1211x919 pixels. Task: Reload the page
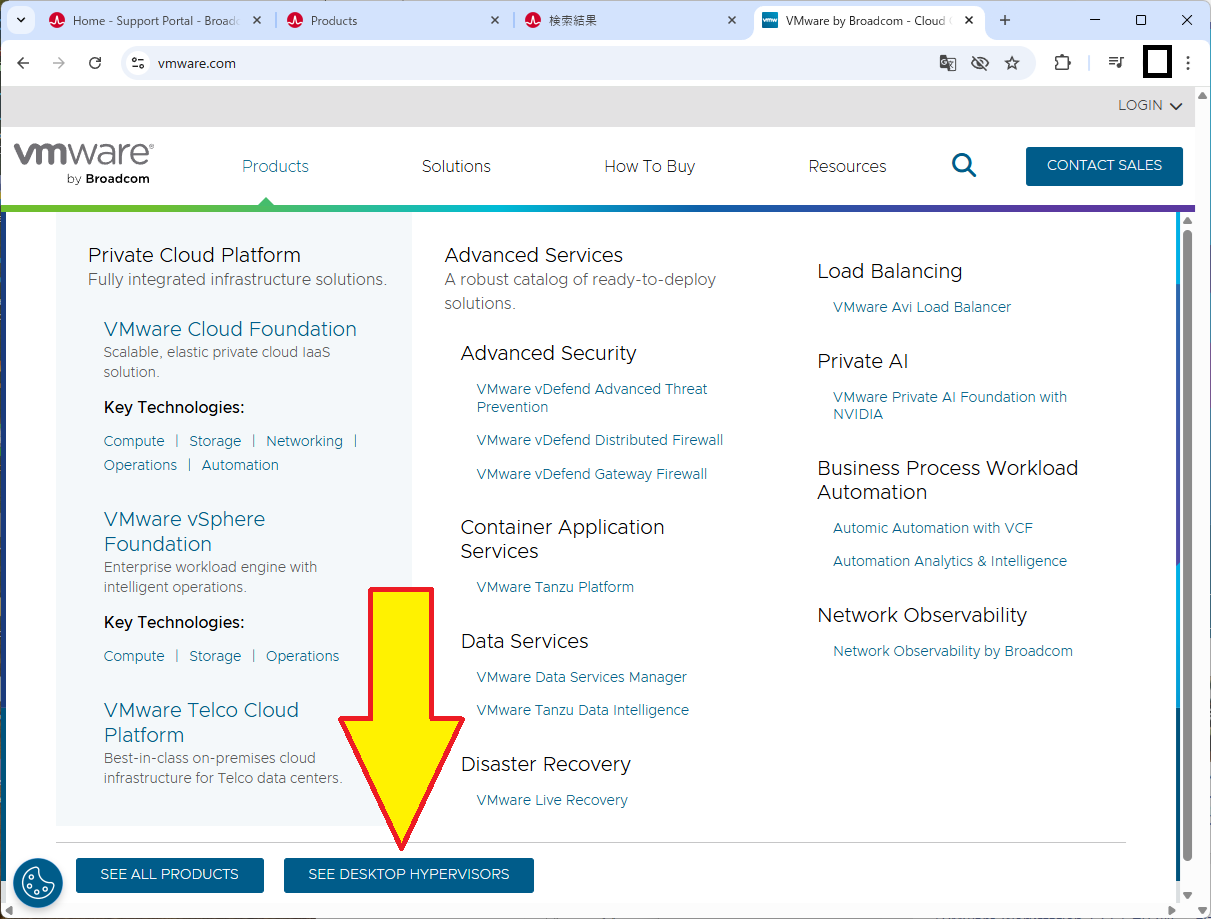[95, 63]
